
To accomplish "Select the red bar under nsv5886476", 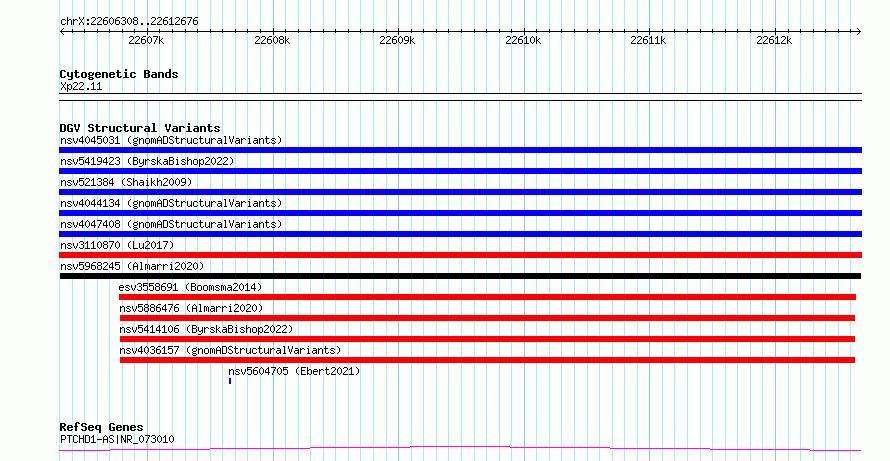I will pos(487,318).
